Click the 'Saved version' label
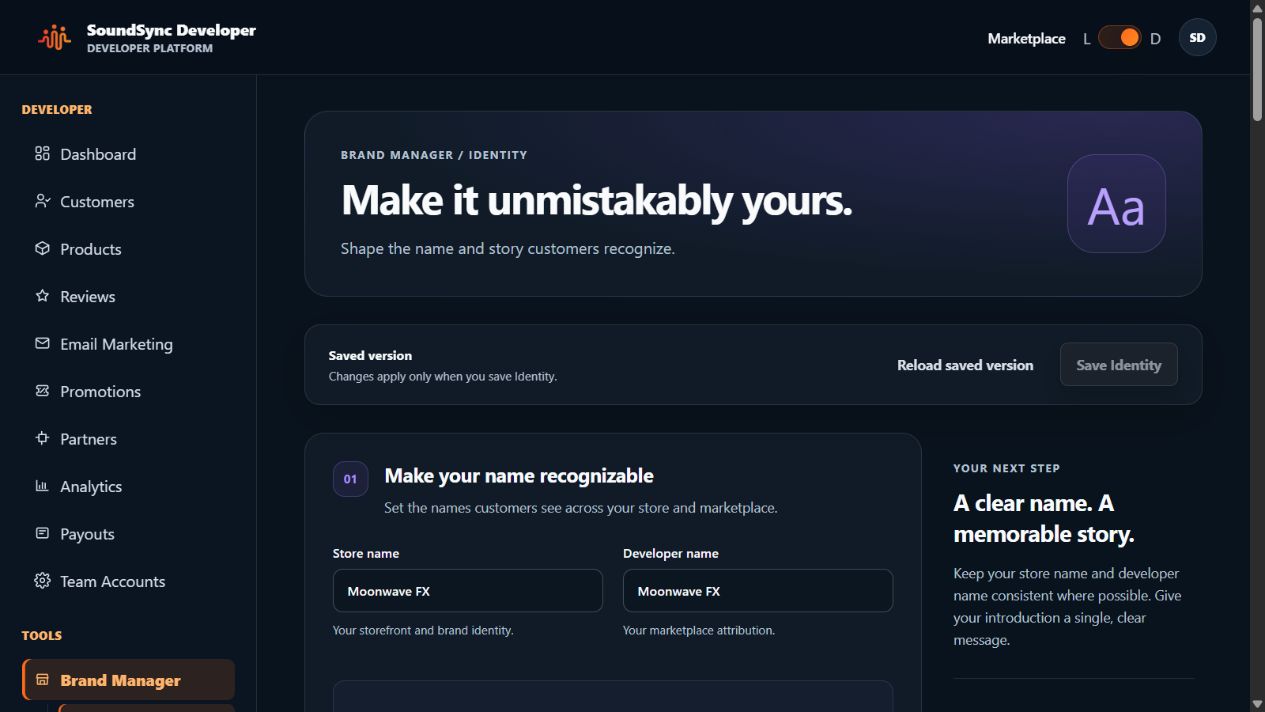Viewport: 1265px width, 712px height. (370, 355)
